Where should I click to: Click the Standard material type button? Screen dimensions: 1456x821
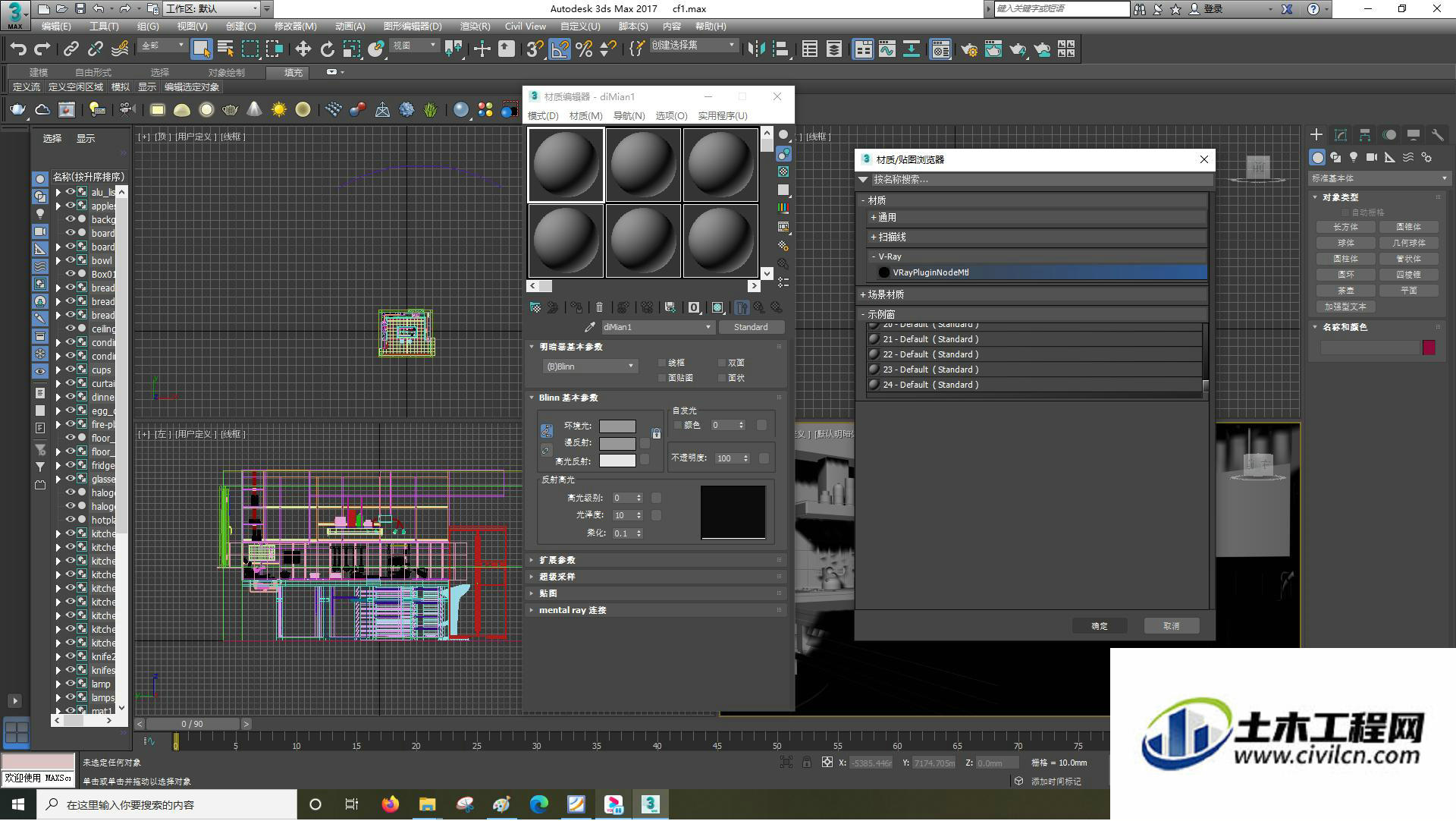[x=751, y=327]
